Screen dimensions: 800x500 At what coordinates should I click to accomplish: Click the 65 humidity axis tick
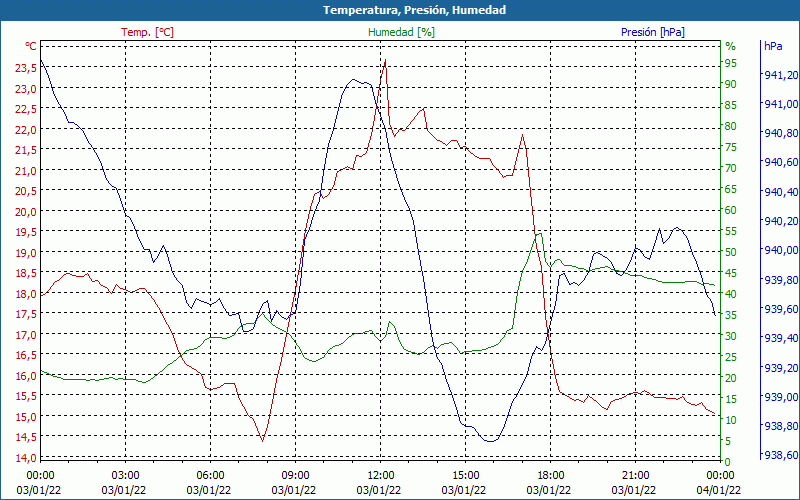tap(731, 189)
